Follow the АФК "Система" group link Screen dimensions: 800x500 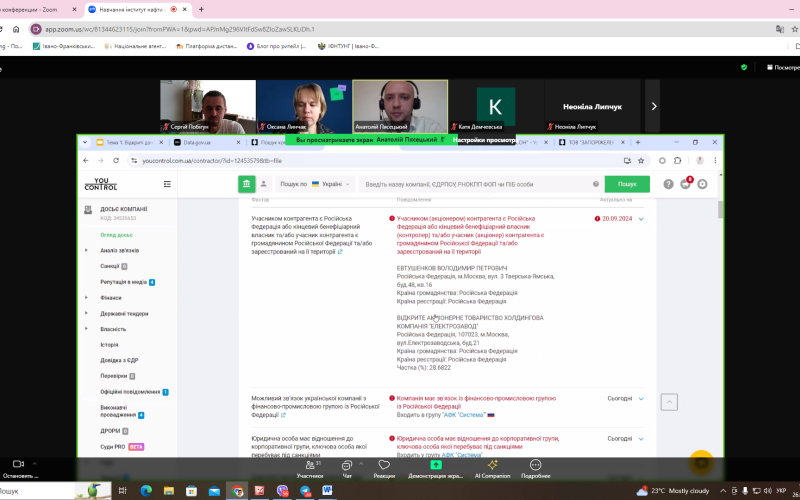[x=464, y=415]
